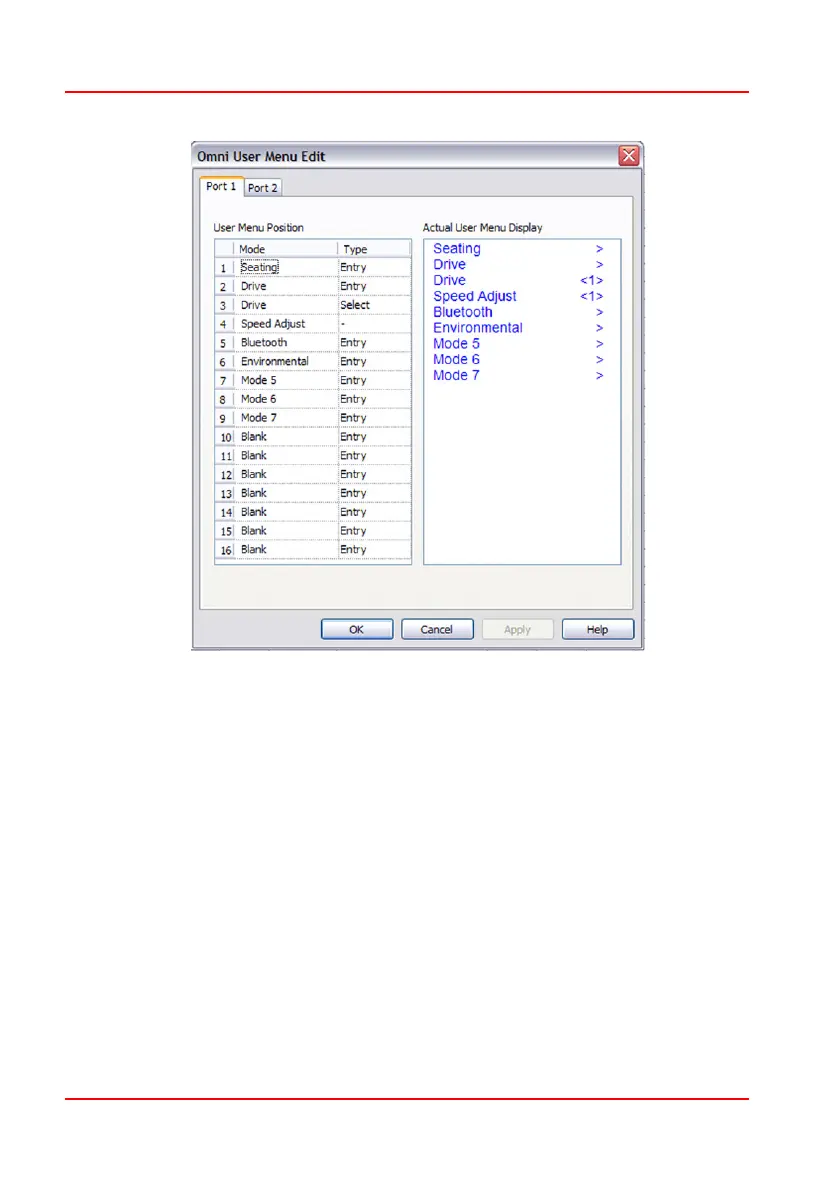The image size is (840, 1190).
Task: Click the Select type cell in row 3
Action: click(374, 305)
